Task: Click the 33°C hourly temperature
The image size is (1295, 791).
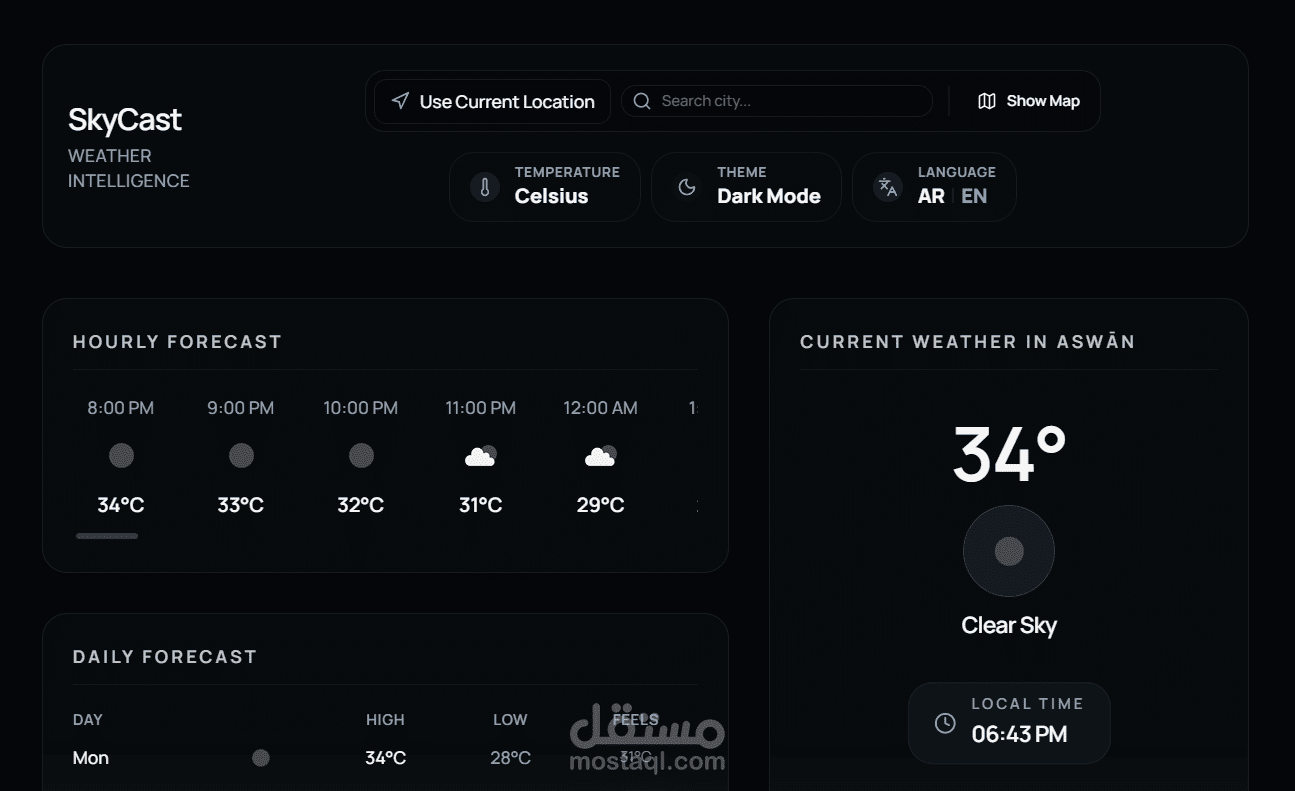Action: (x=241, y=505)
